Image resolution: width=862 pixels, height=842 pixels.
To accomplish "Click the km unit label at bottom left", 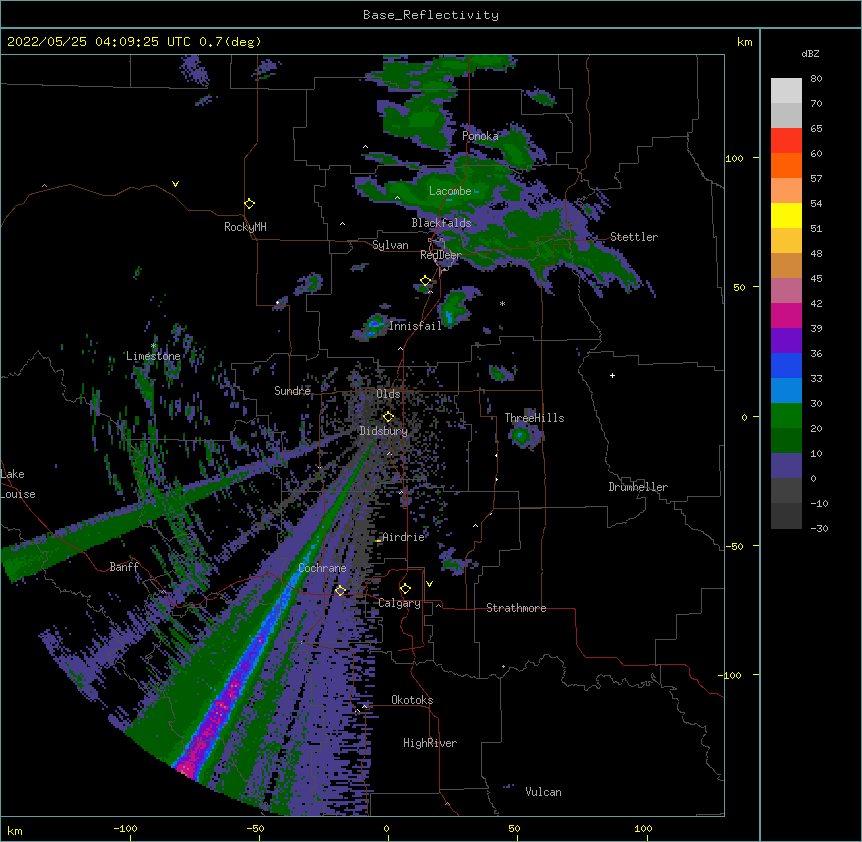I will point(15,831).
